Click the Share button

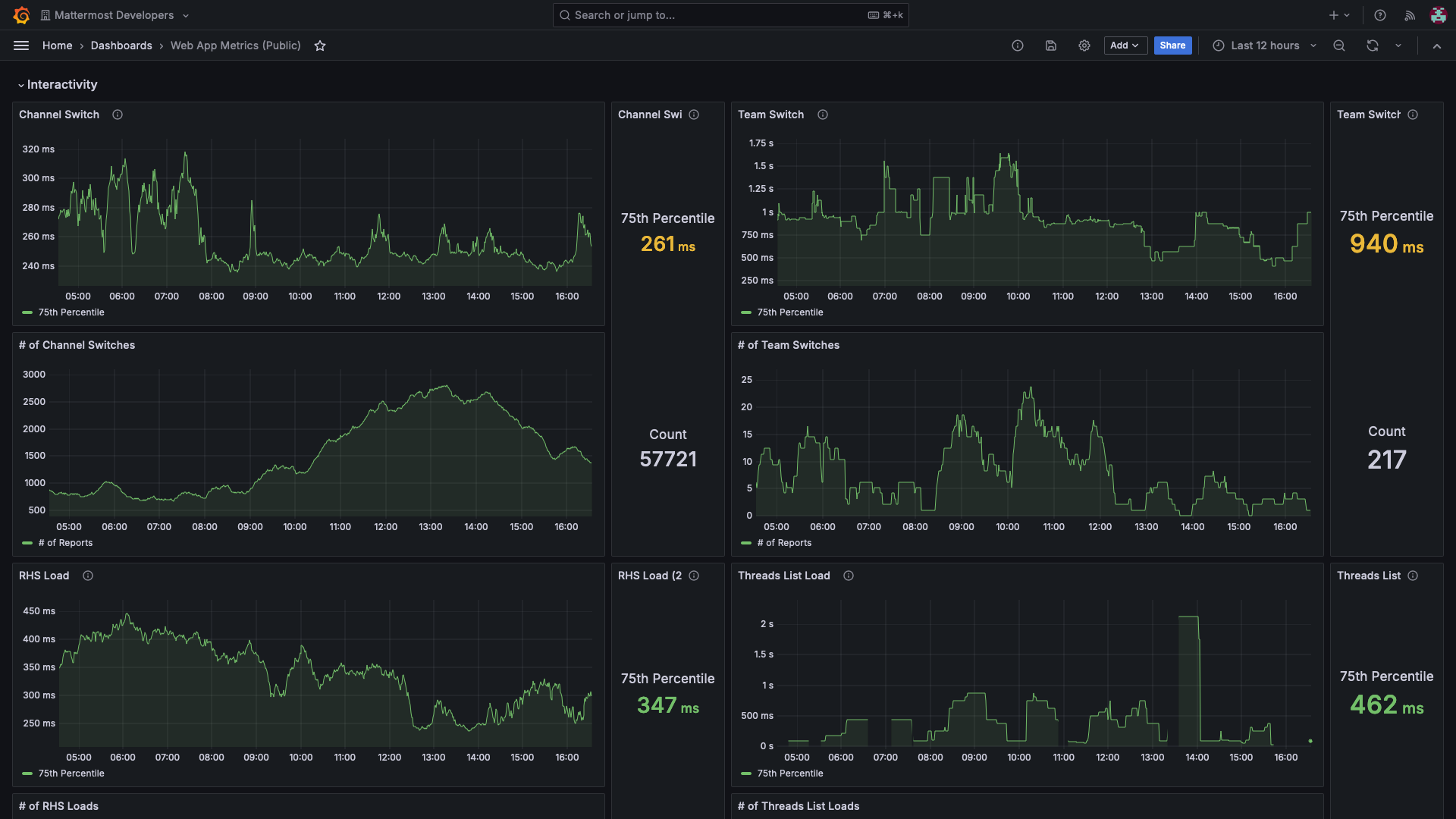pyautogui.click(x=1172, y=45)
